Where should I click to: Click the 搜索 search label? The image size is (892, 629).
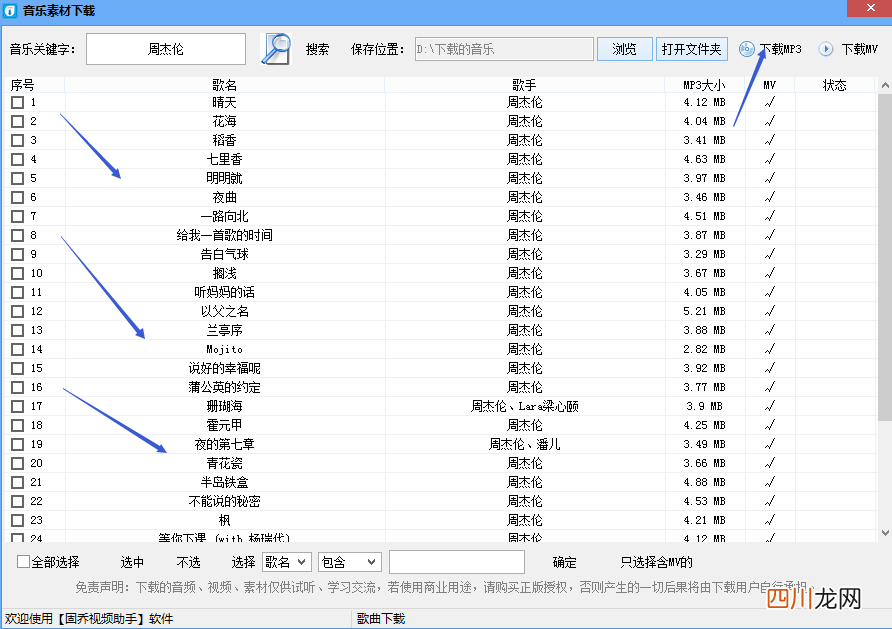[317, 49]
